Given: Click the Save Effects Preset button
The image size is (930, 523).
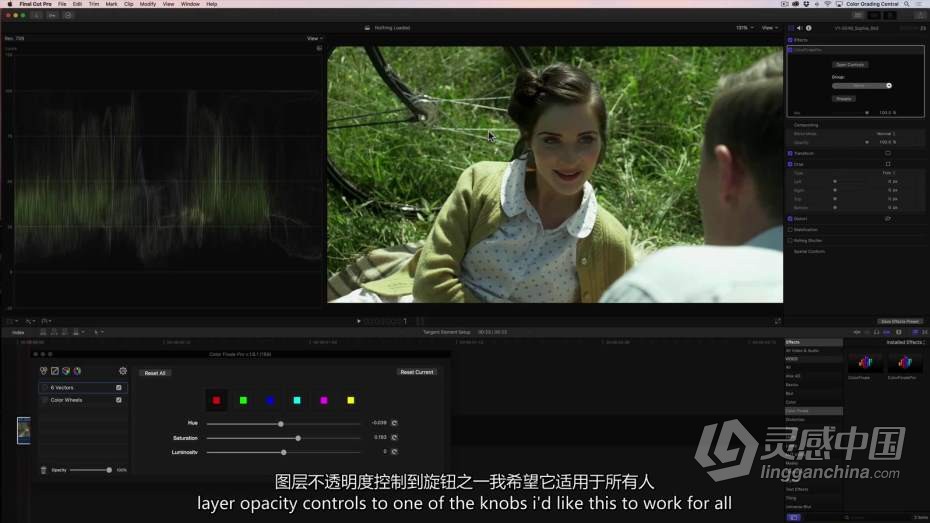Looking at the screenshot, I should click(x=899, y=321).
